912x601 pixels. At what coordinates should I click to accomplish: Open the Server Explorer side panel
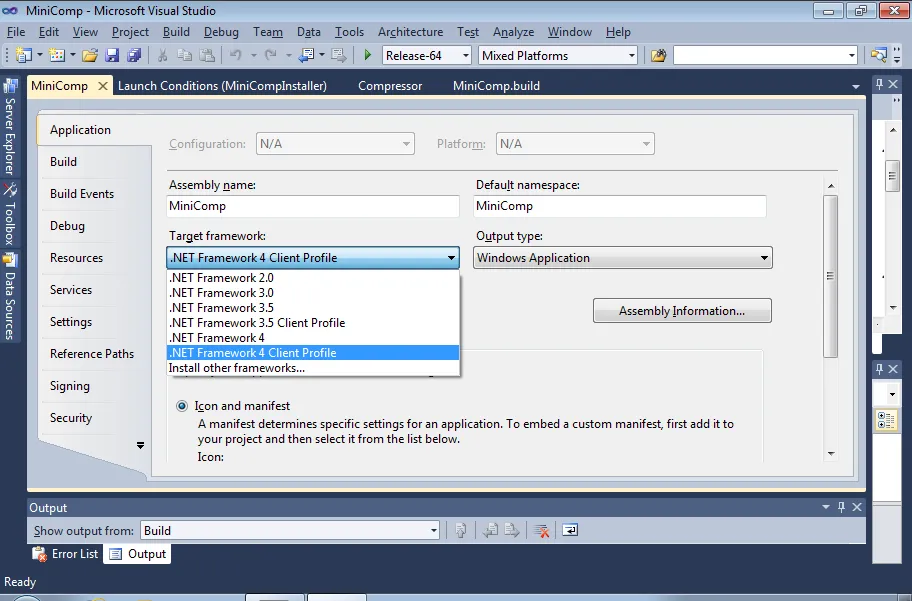[x=10, y=127]
